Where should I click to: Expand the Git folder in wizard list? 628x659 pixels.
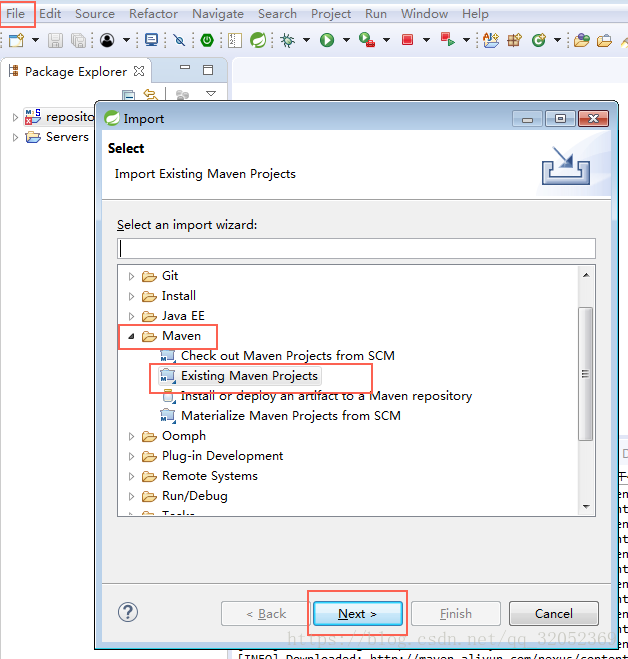tap(131, 276)
